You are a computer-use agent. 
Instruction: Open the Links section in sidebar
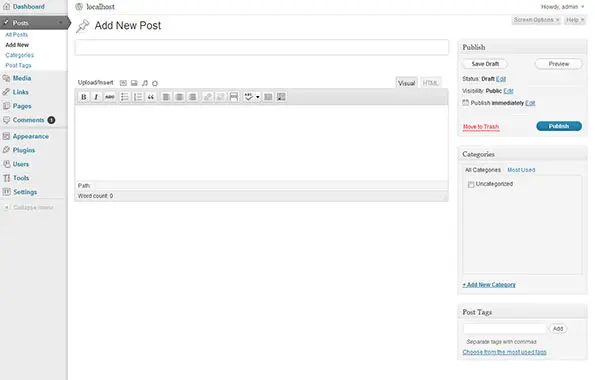click(x=20, y=92)
